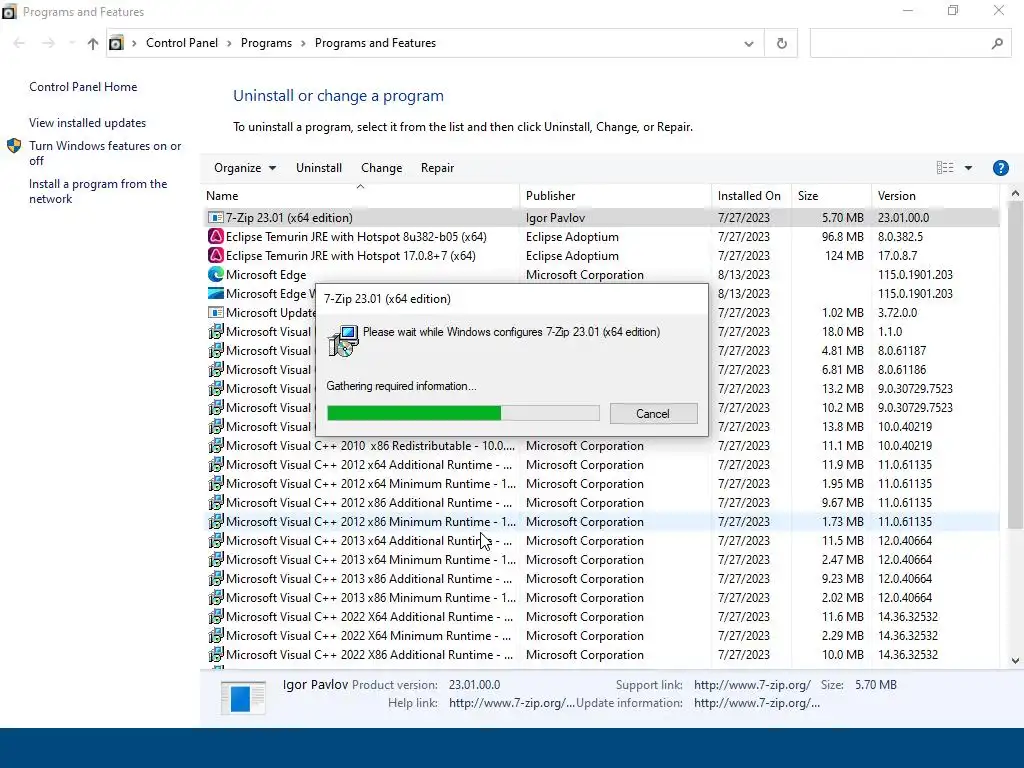1024x768 pixels.
Task: Select Microsoft Visual C++ 2013 x64 Additional Runtime row
Action: 601,541
